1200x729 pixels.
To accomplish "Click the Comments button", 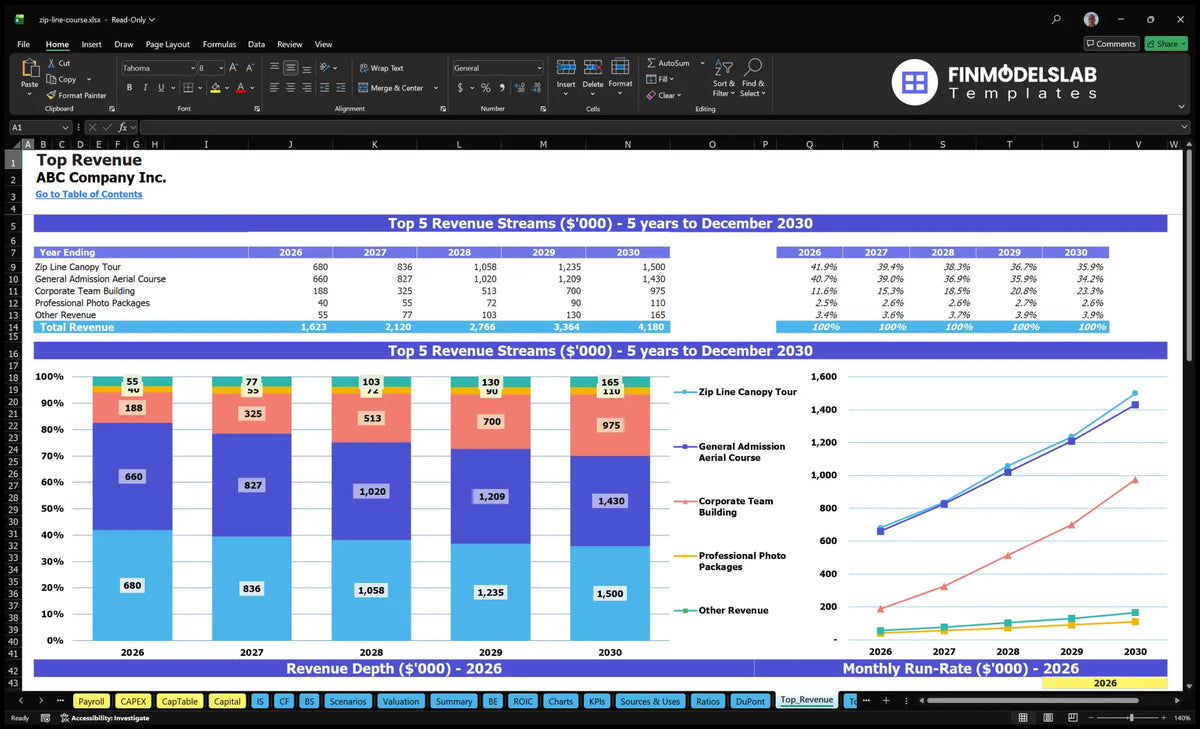I will pyautogui.click(x=1111, y=44).
